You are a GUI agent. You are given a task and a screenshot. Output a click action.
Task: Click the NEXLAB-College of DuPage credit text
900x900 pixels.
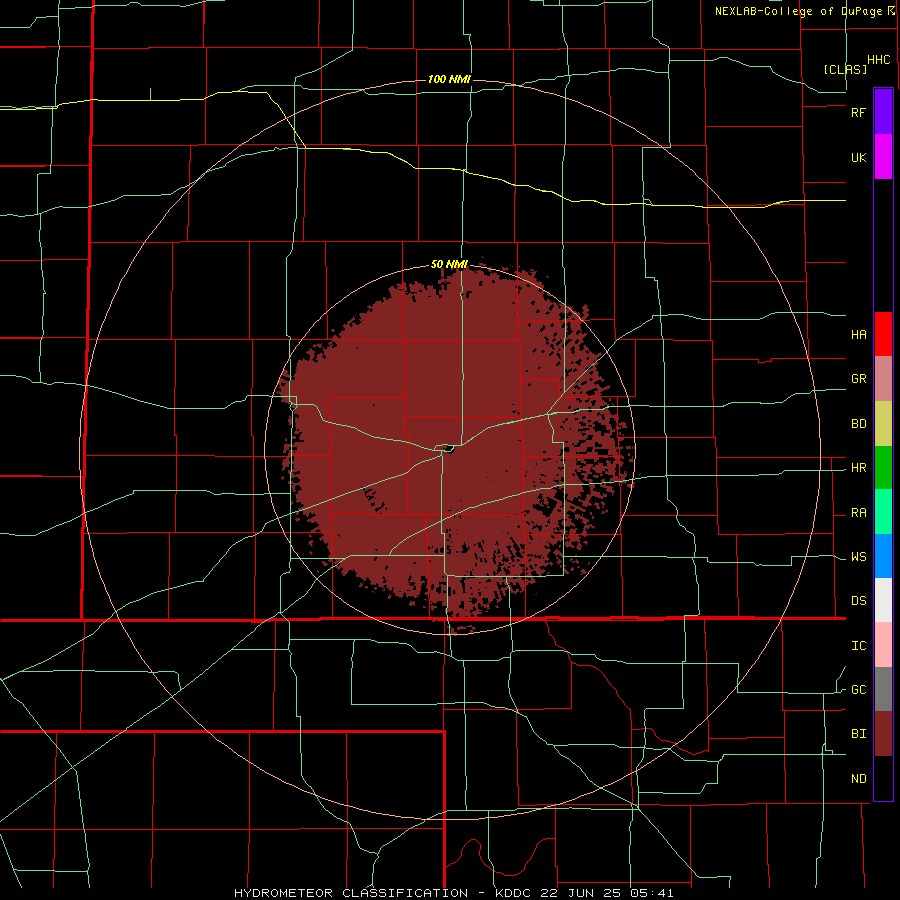point(798,11)
